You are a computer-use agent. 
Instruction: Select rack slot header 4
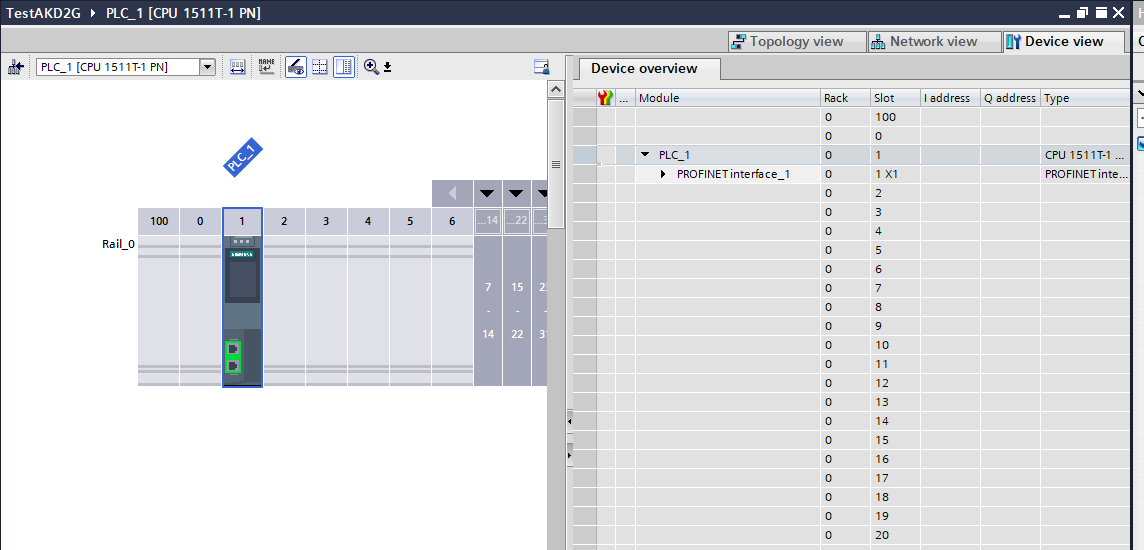coord(368,221)
